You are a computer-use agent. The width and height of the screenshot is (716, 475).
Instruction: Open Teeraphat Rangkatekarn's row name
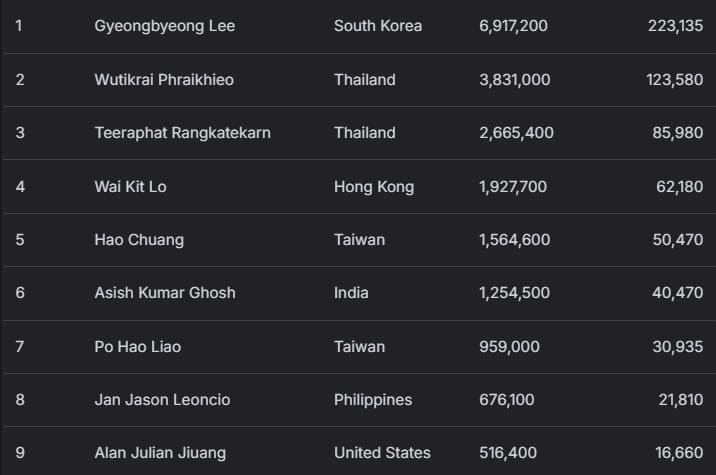pyautogui.click(x=182, y=133)
